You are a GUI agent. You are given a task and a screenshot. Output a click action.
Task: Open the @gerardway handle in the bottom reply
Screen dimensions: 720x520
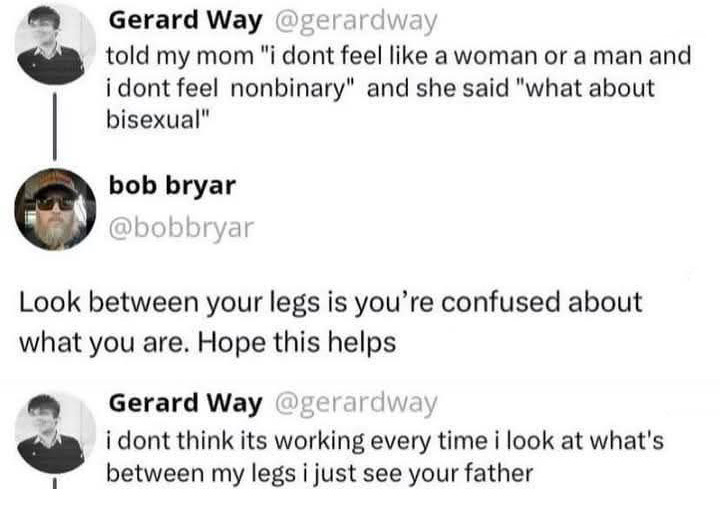tap(353, 403)
